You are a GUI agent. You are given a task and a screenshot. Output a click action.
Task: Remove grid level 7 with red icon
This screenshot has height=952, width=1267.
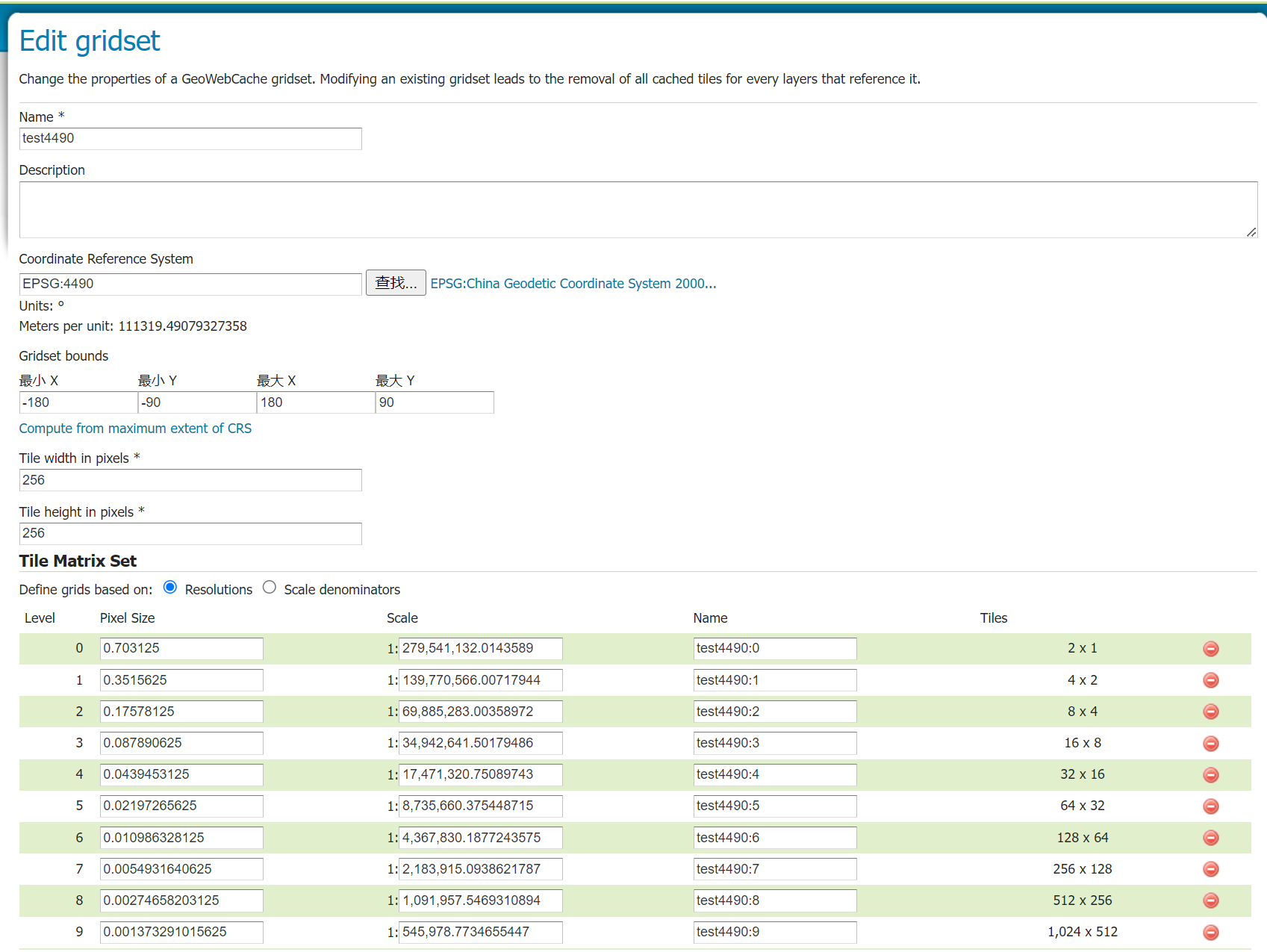[x=1211, y=869]
